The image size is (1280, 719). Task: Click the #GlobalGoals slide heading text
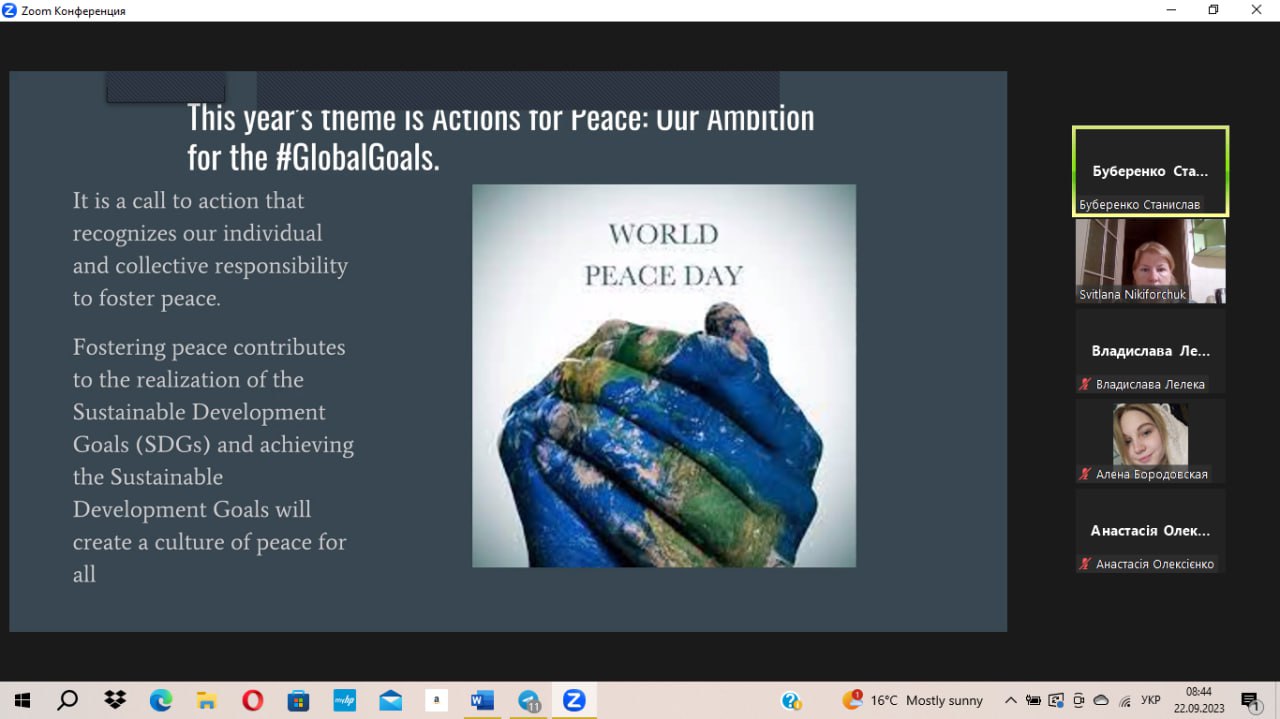500,137
